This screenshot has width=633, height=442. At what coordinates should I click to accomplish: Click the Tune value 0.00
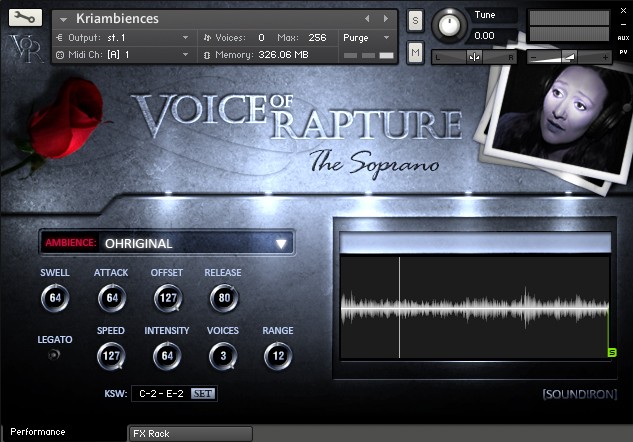point(484,36)
